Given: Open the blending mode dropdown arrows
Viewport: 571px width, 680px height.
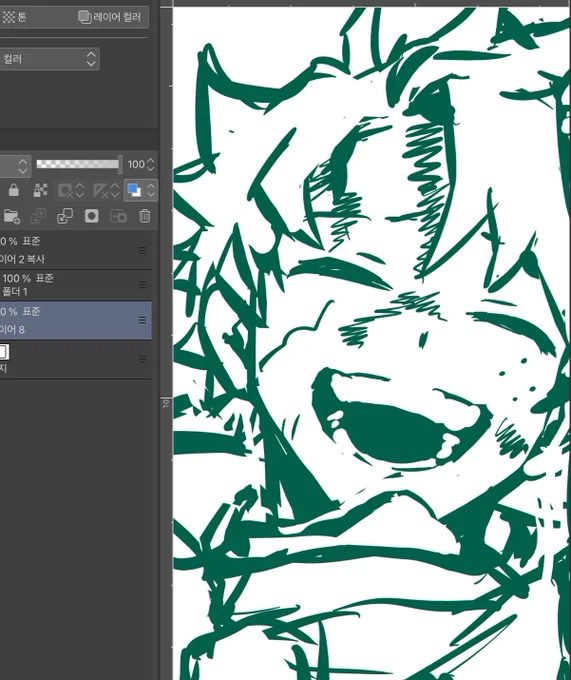Looking at the screenshot, I should [23, 166].
